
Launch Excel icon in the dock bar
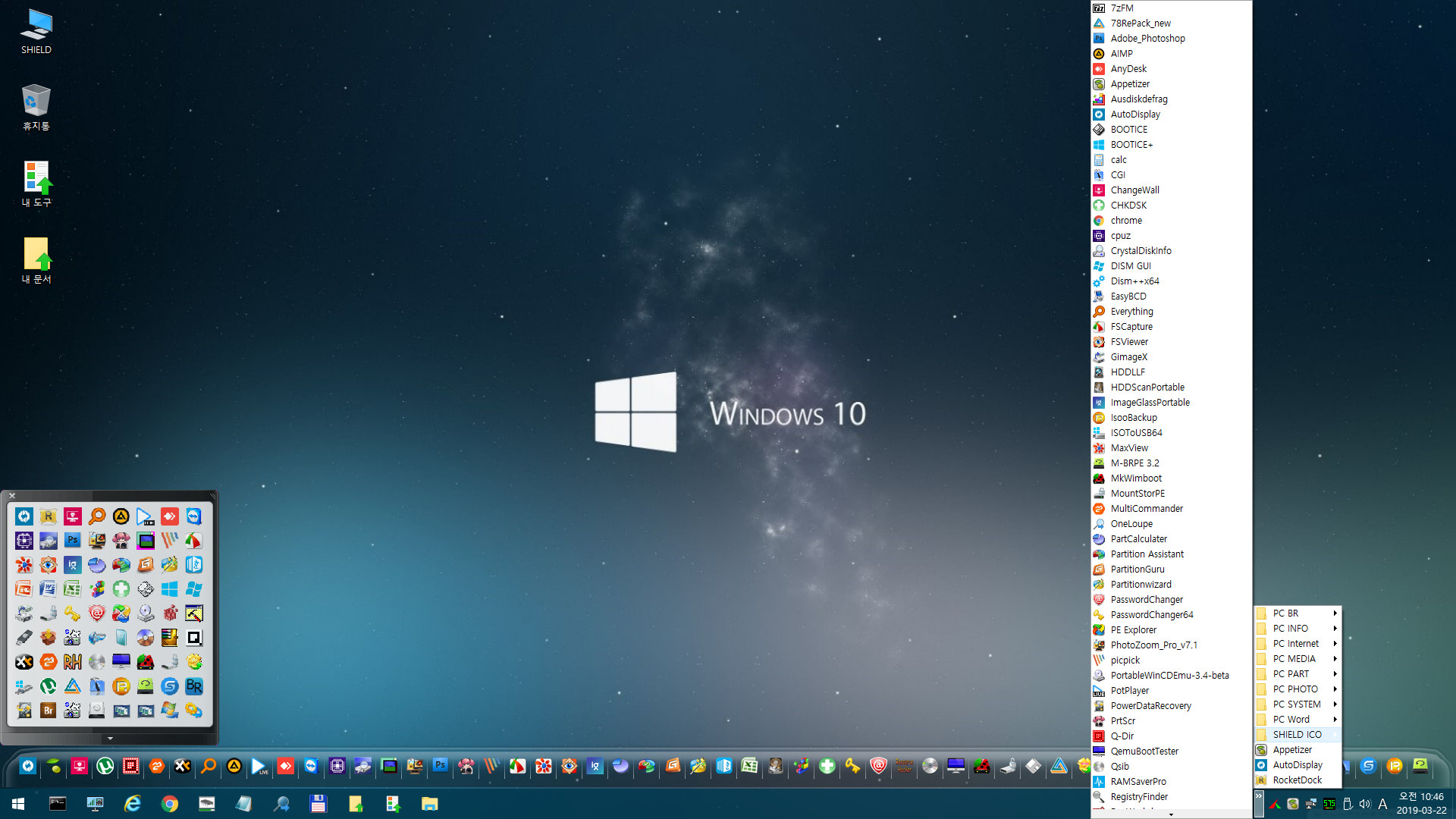750,767
